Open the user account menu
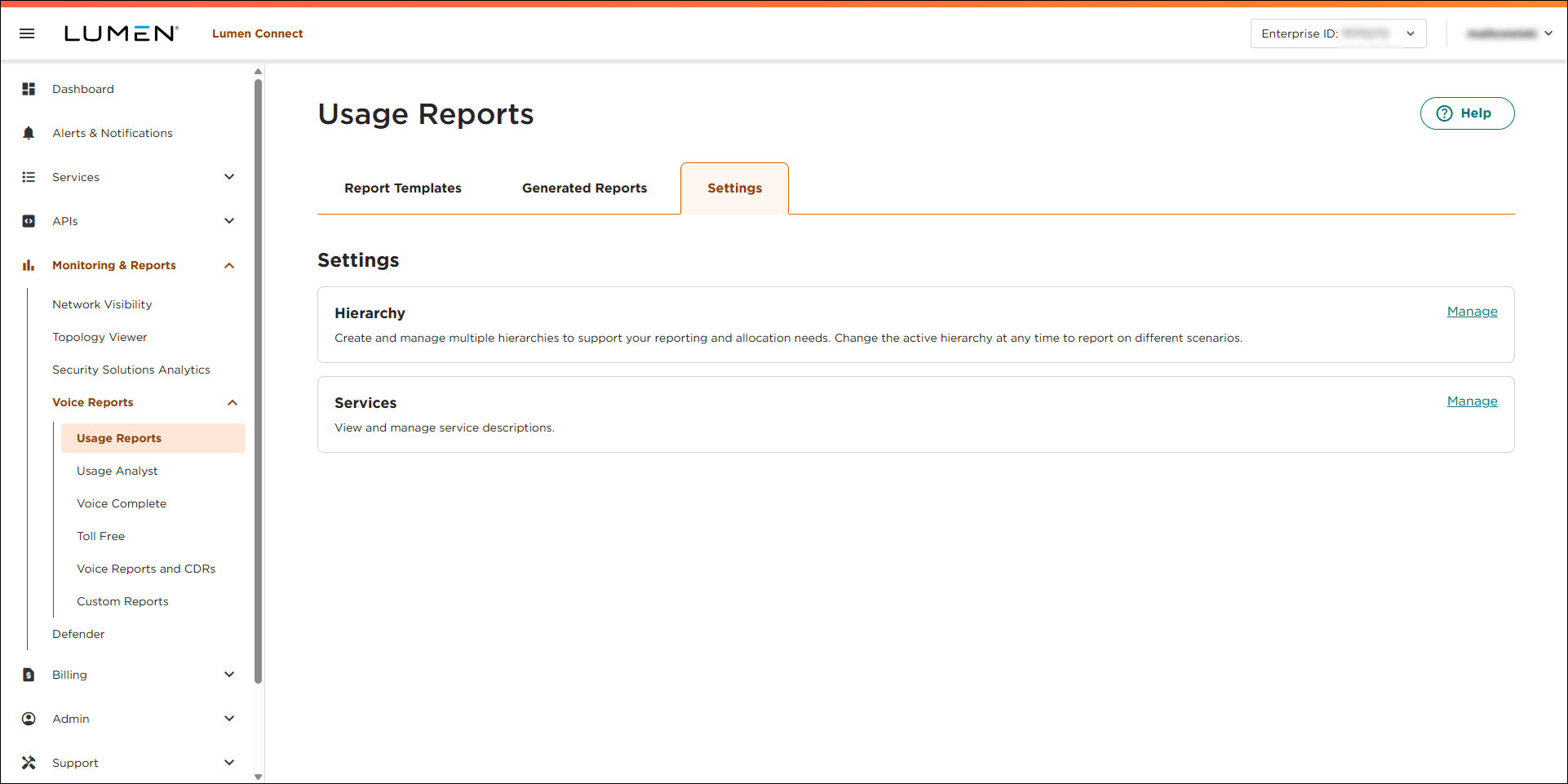This screenshot has width=1568, height=784. [x=1509, y=33]
